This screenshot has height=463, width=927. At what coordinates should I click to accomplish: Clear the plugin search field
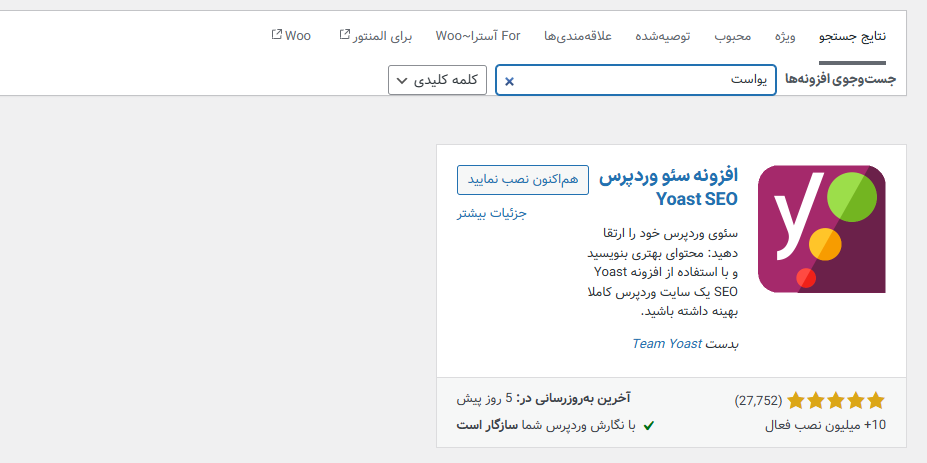point(509,81)
